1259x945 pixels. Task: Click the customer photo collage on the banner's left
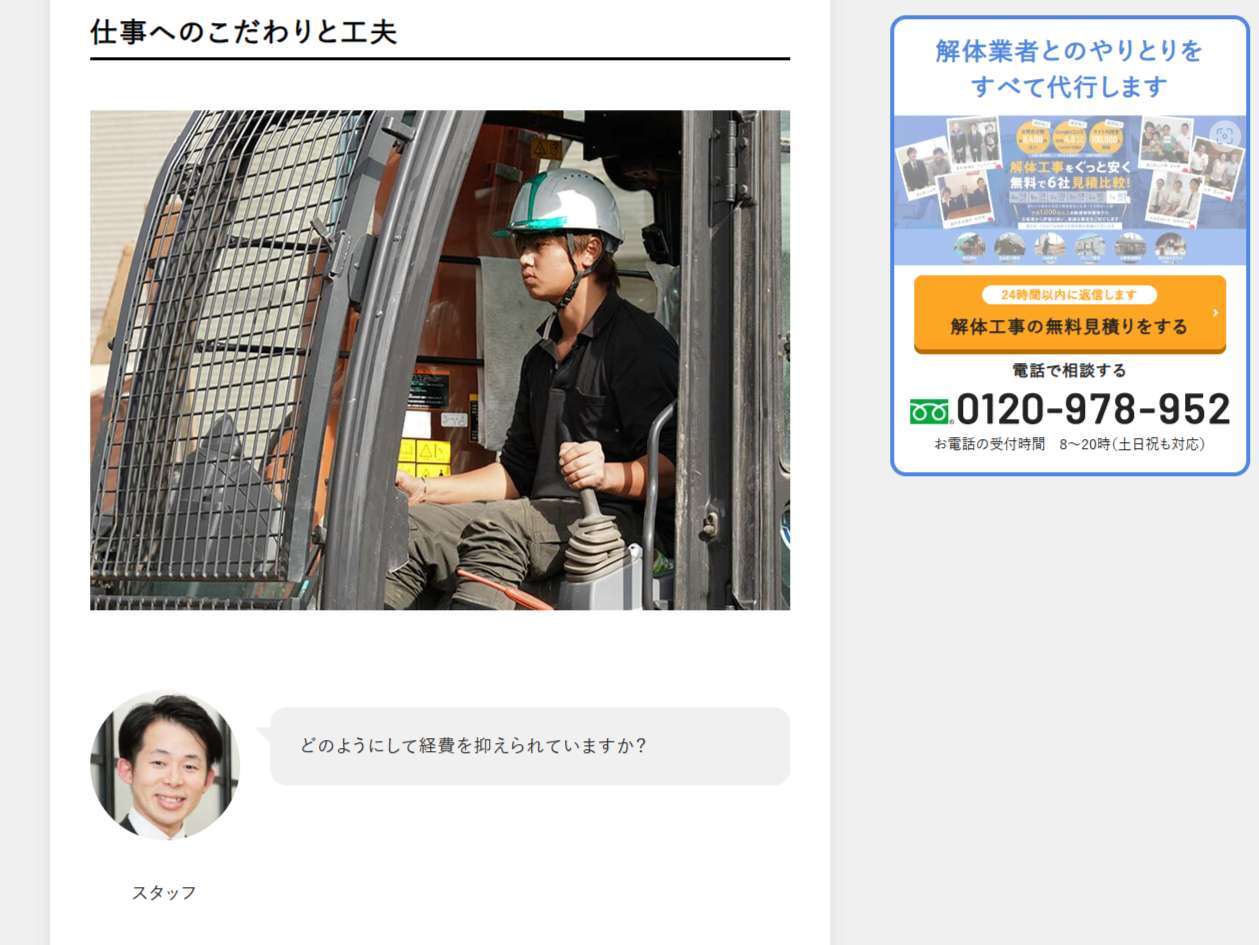948,172
